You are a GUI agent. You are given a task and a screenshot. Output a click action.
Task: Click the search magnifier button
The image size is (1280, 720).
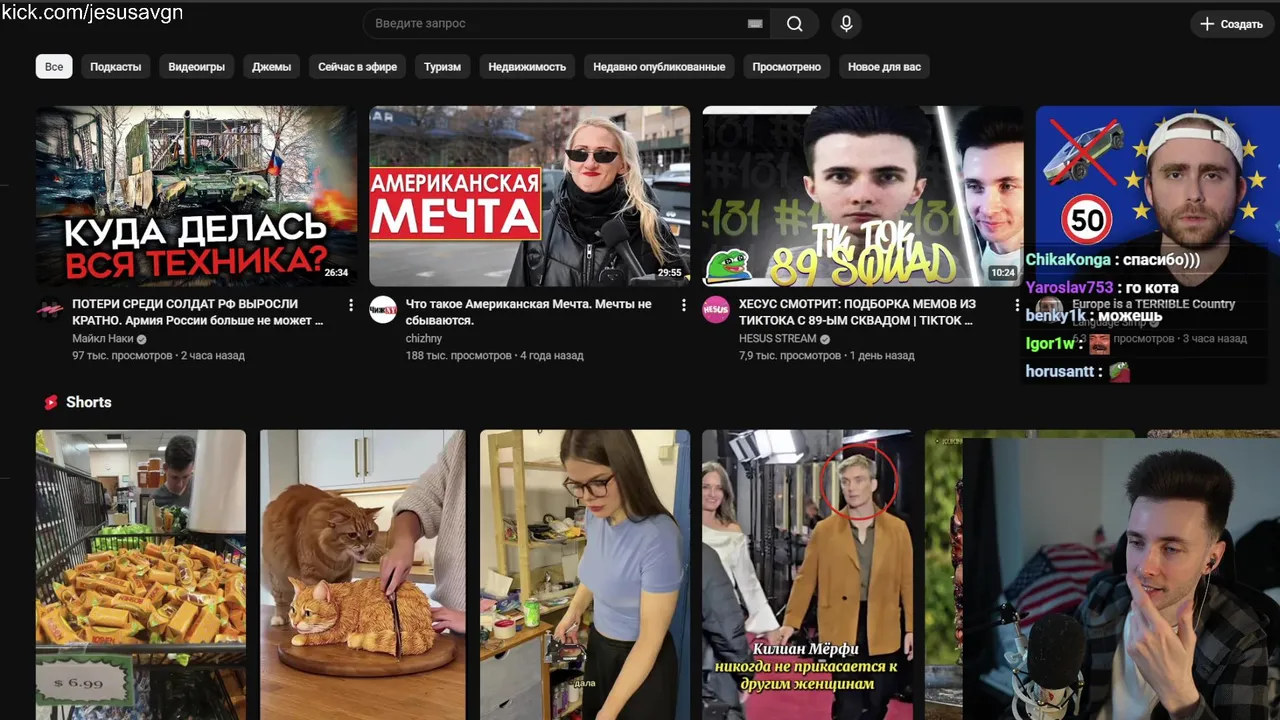pyautogui.click(x=794, y=24)
